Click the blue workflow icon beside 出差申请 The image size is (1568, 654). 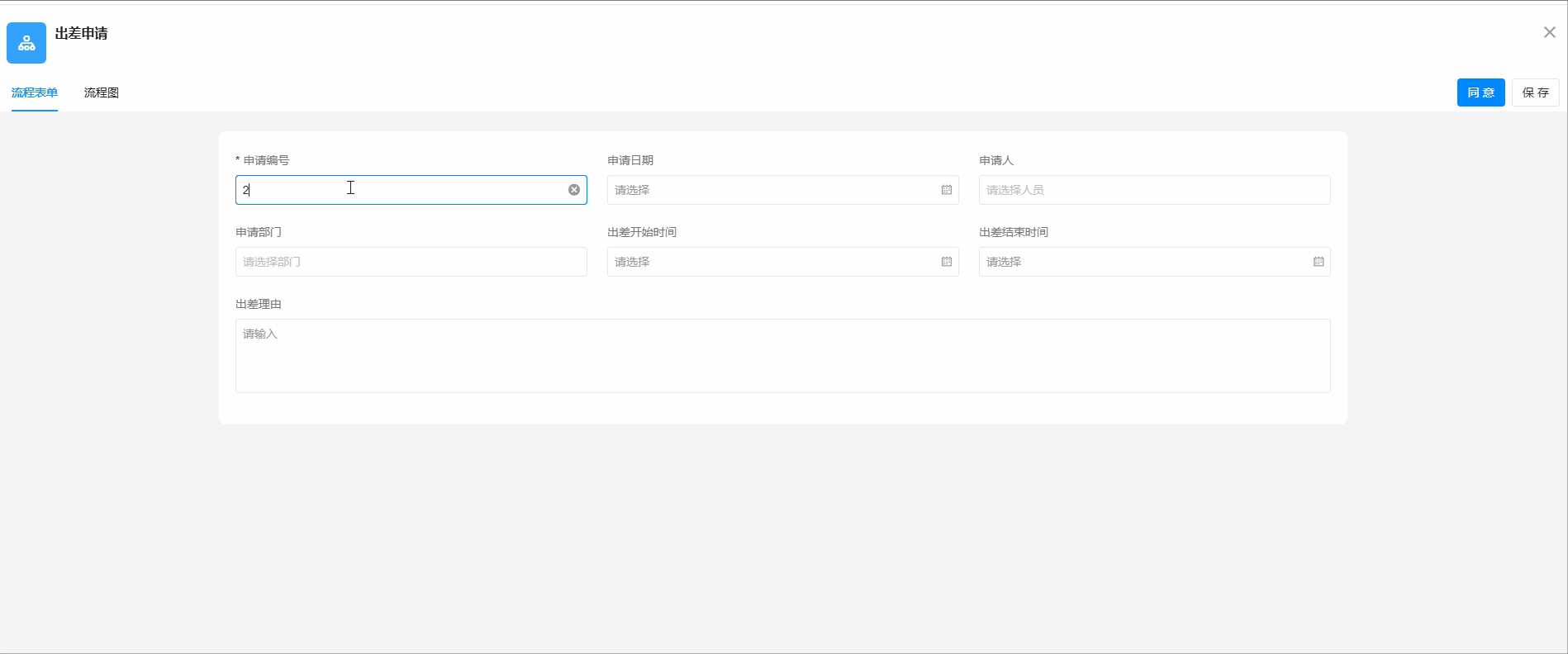pos(26,43)
